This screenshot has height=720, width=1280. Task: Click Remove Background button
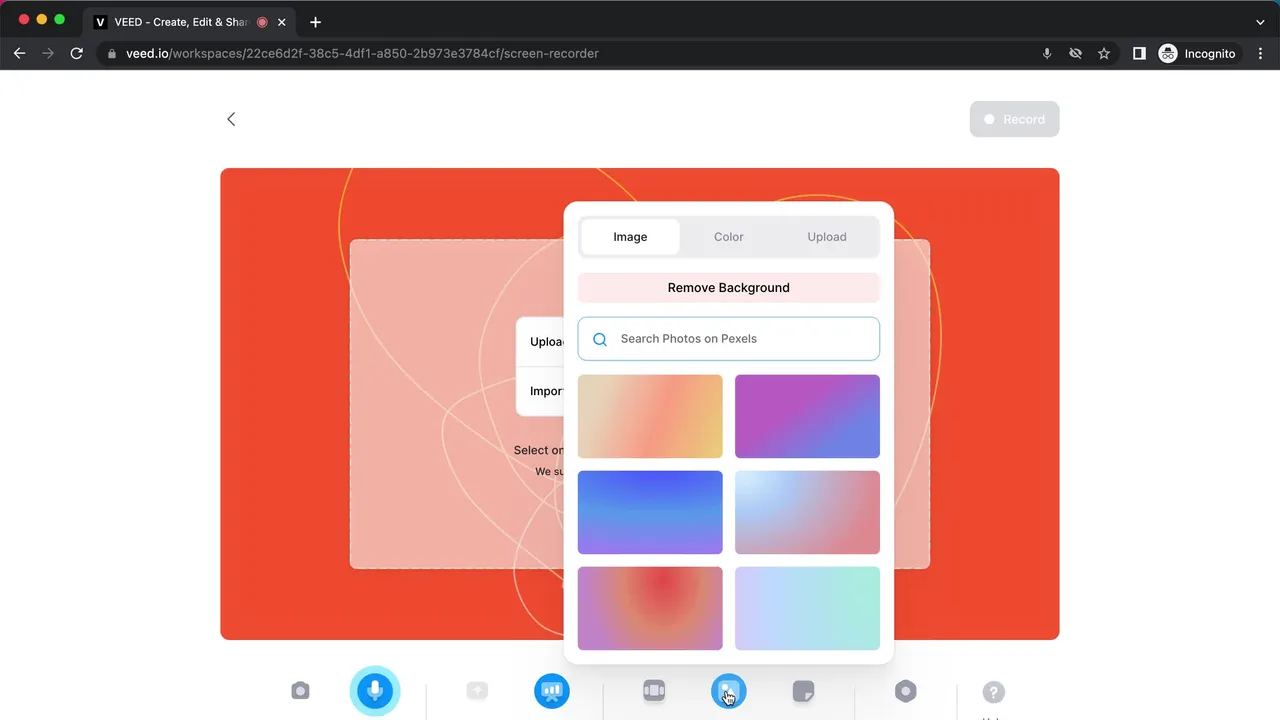[729, 288]
